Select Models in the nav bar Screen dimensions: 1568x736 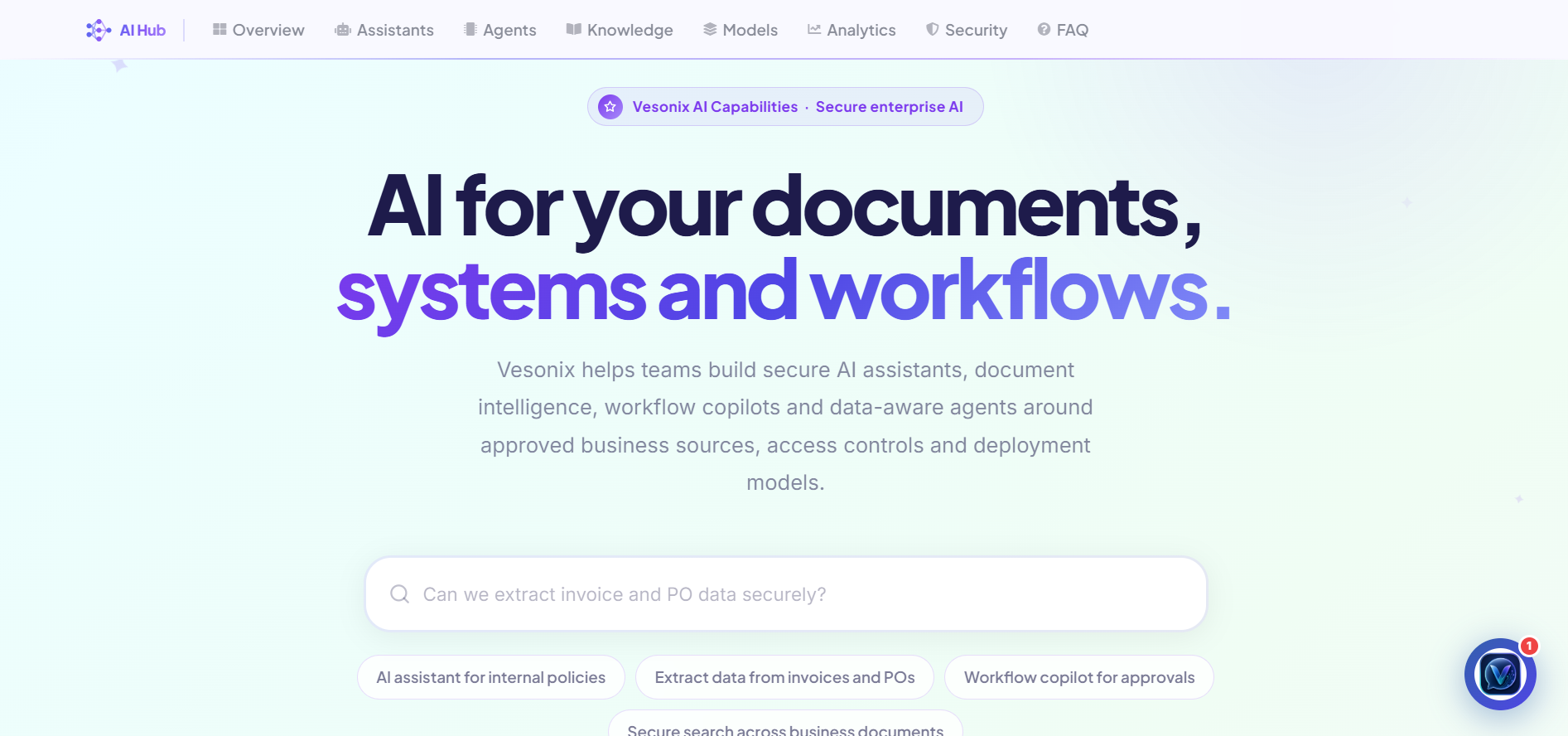point(741,30)
